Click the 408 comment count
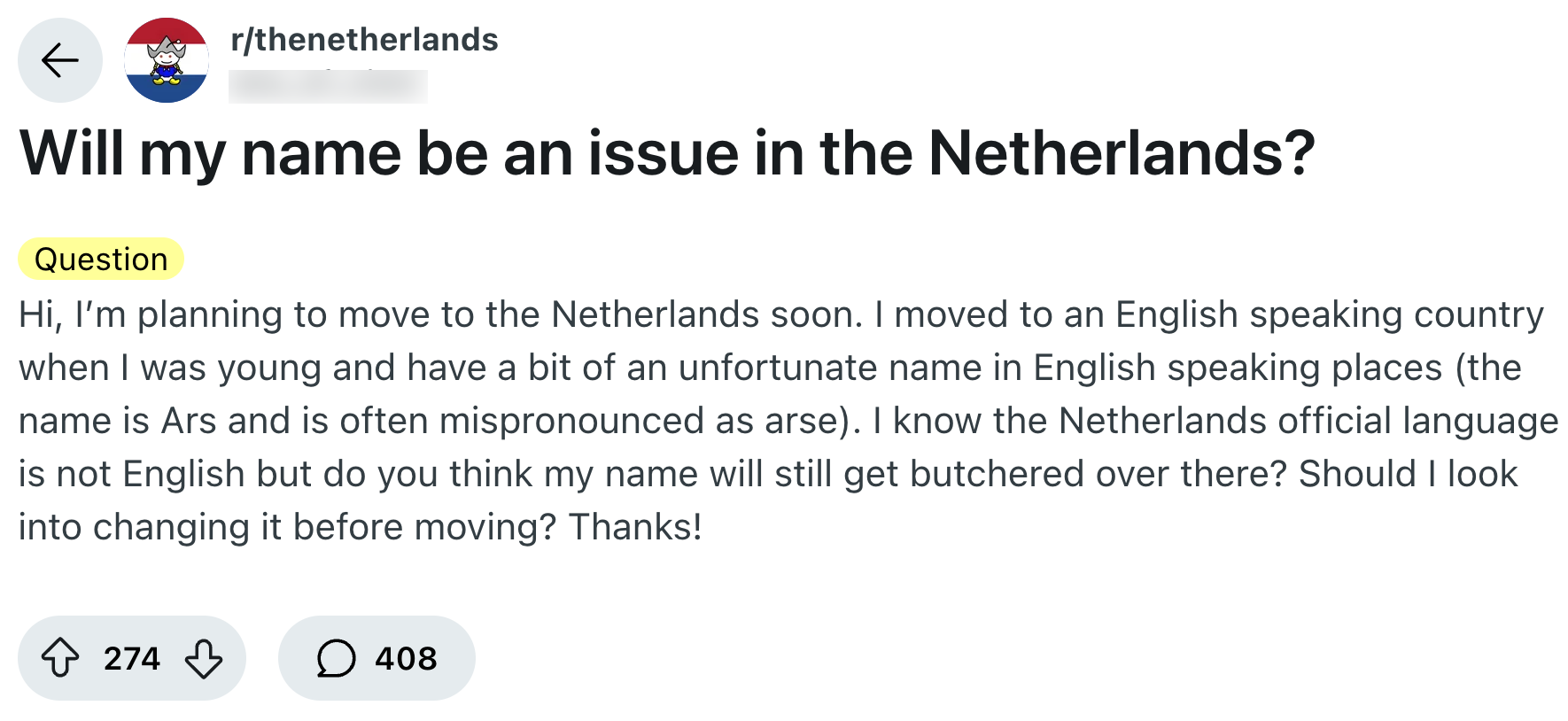This screenshot has height=721, width=1568. [406, 658]
